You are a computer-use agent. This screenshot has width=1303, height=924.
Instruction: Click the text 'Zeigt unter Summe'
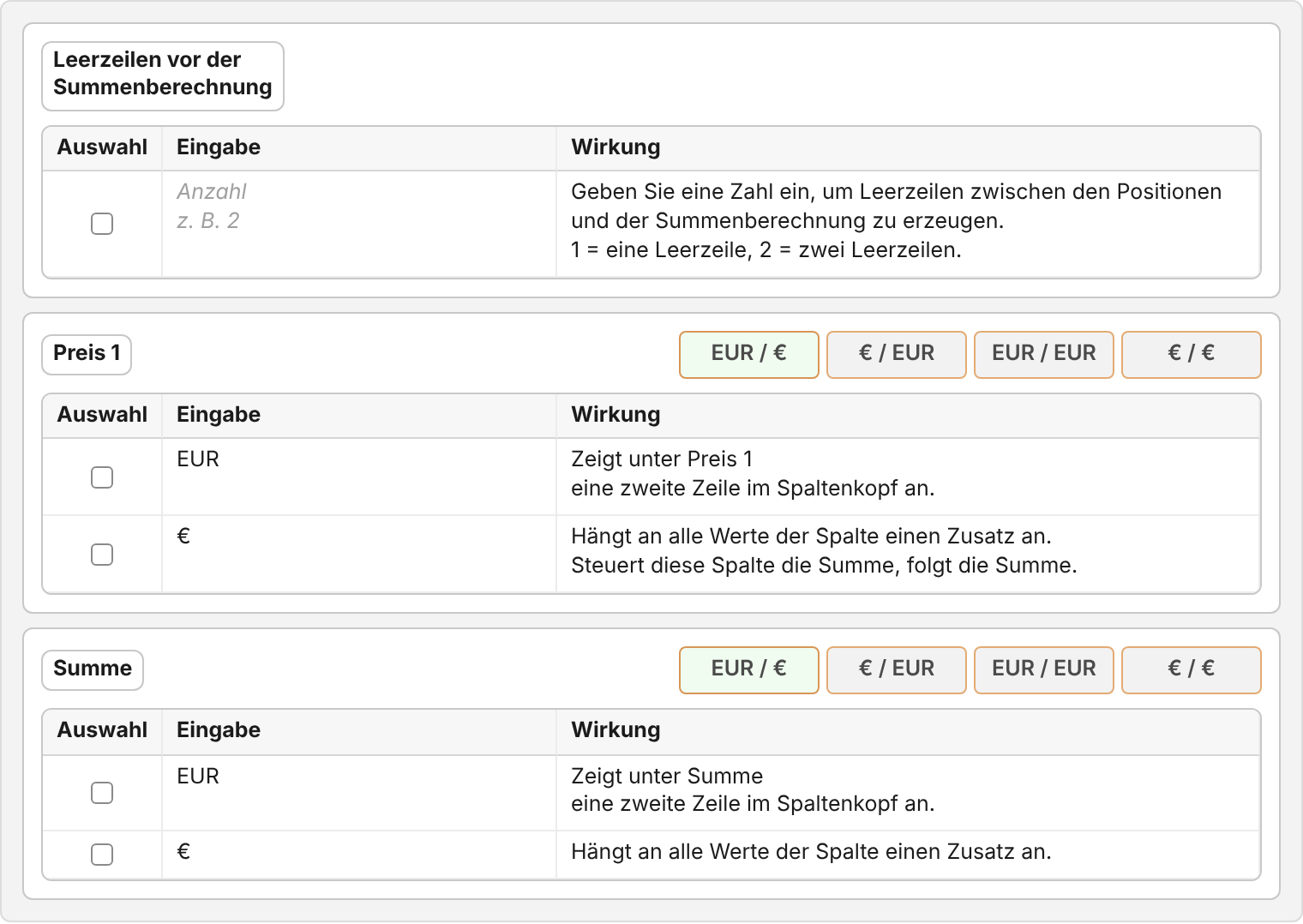click(x=667, y=777)
